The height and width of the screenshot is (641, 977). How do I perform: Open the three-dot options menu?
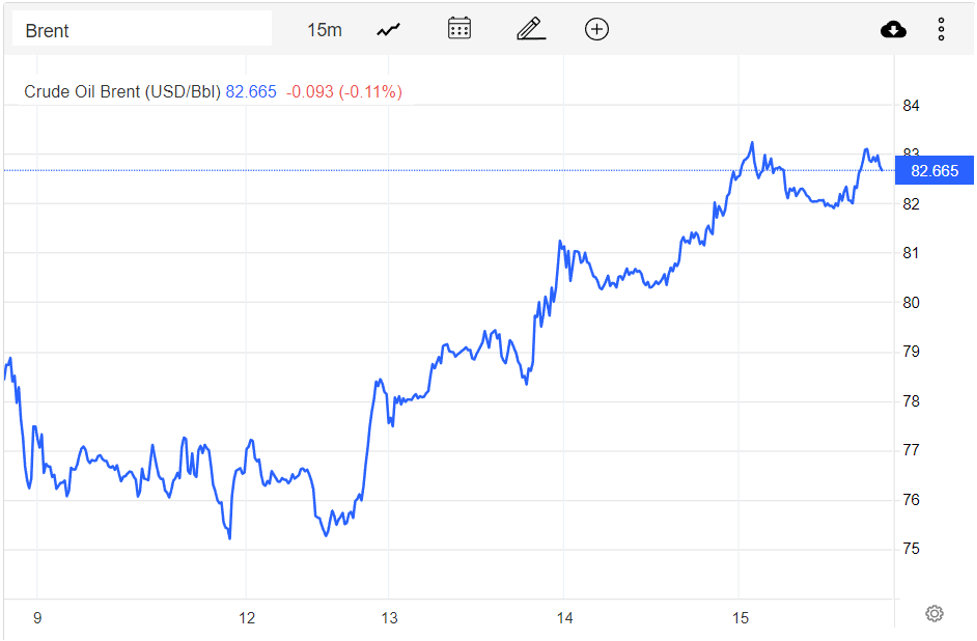[940, 28]
